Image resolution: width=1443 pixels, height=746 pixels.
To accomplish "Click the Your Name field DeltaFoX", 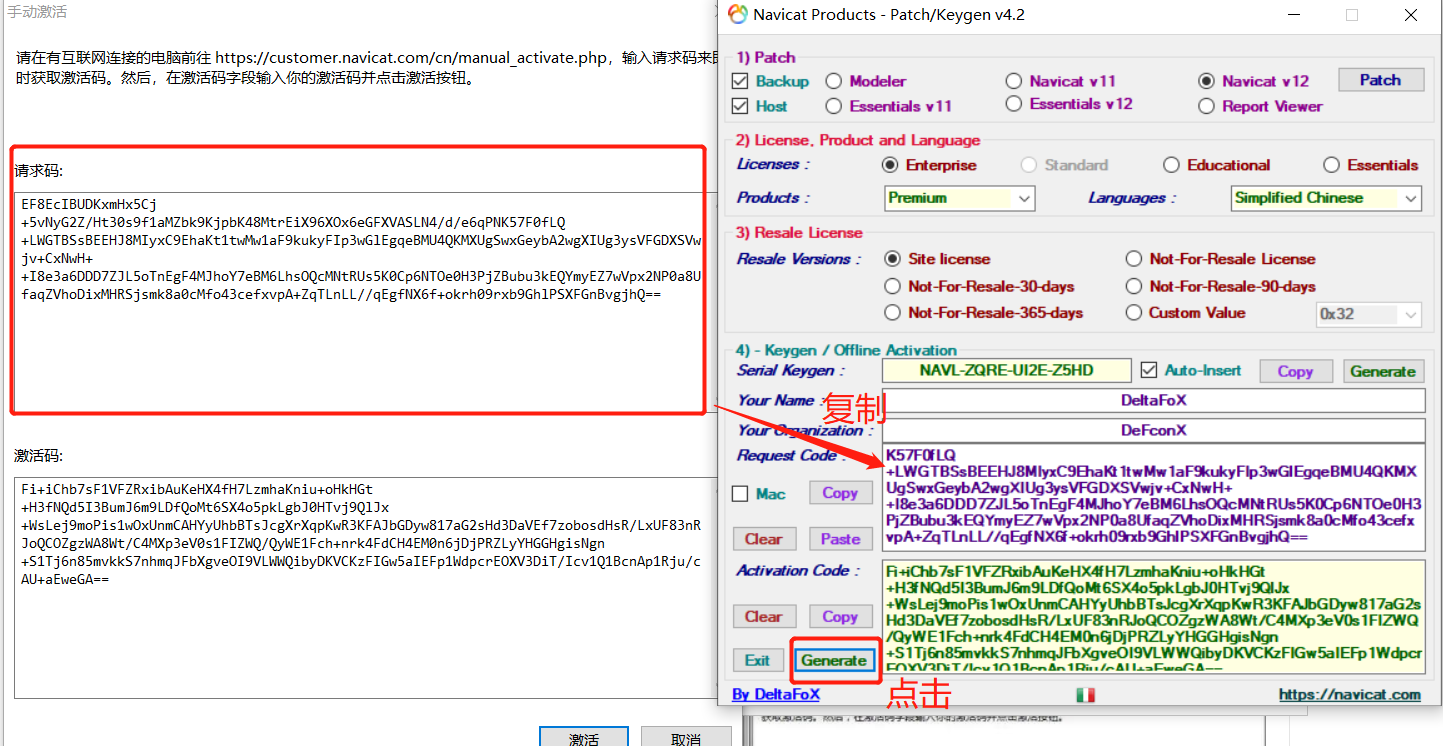I will tap(1153, 400).
